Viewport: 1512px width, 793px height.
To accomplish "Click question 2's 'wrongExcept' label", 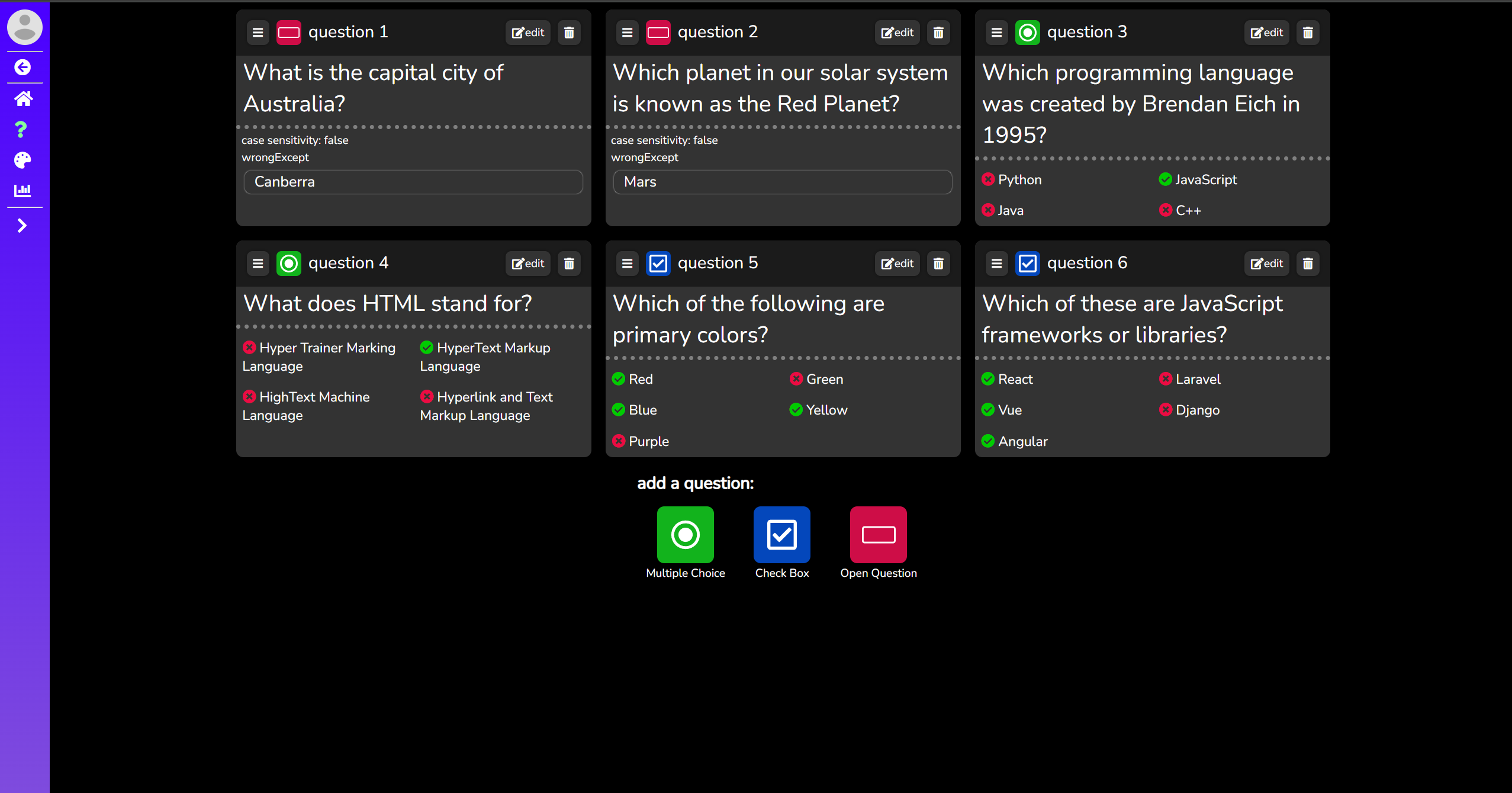I will click(645, 158).
